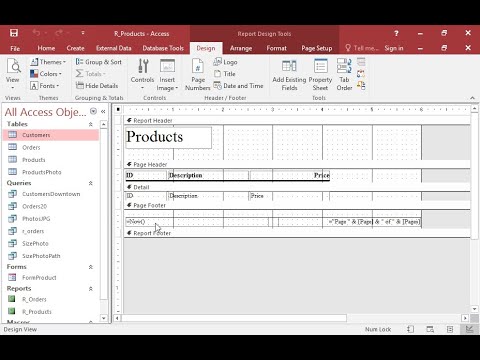This screenshot has height=360, width=480.
Task: Open the Property Sheet
Action: coord(320,75)
